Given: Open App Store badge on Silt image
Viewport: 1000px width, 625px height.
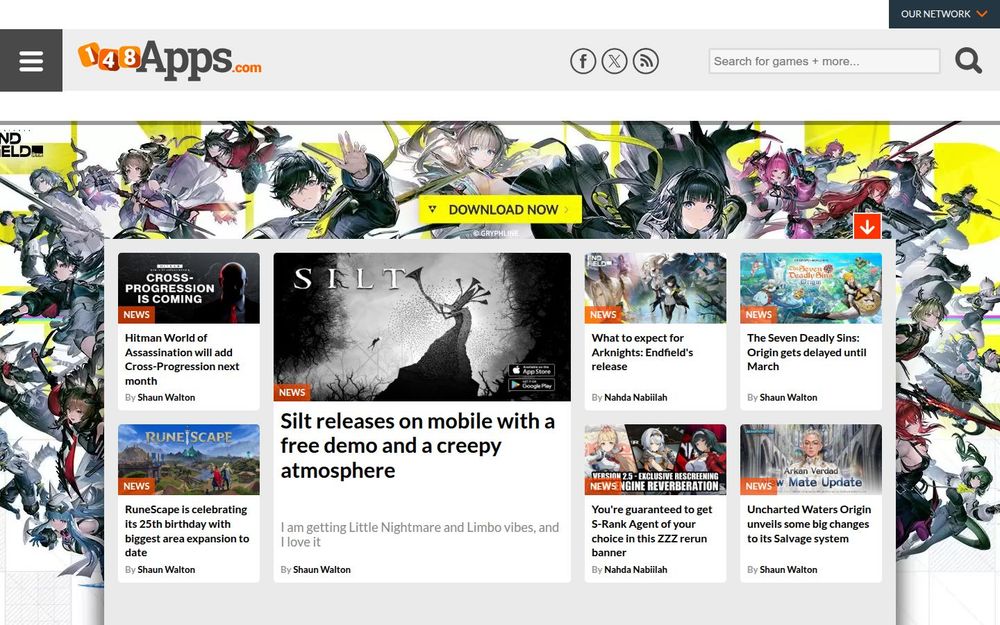Looking at the screenshot, I should [x=531, y=371].
